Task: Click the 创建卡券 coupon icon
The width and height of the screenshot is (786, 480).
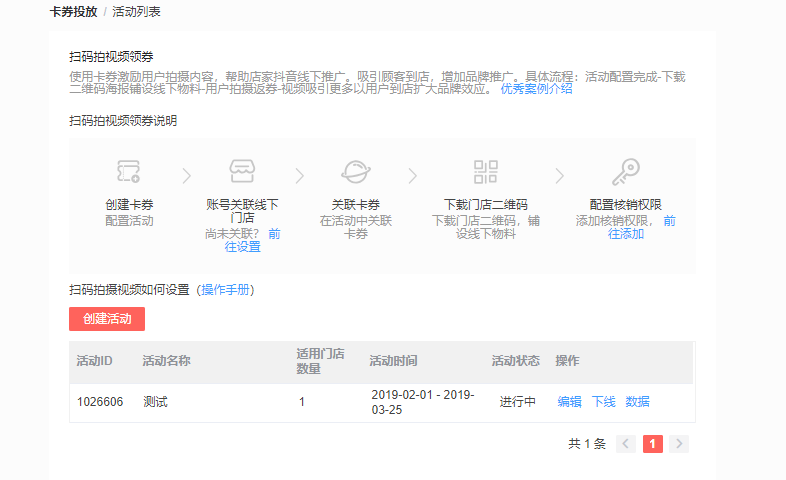Action: 129,171
